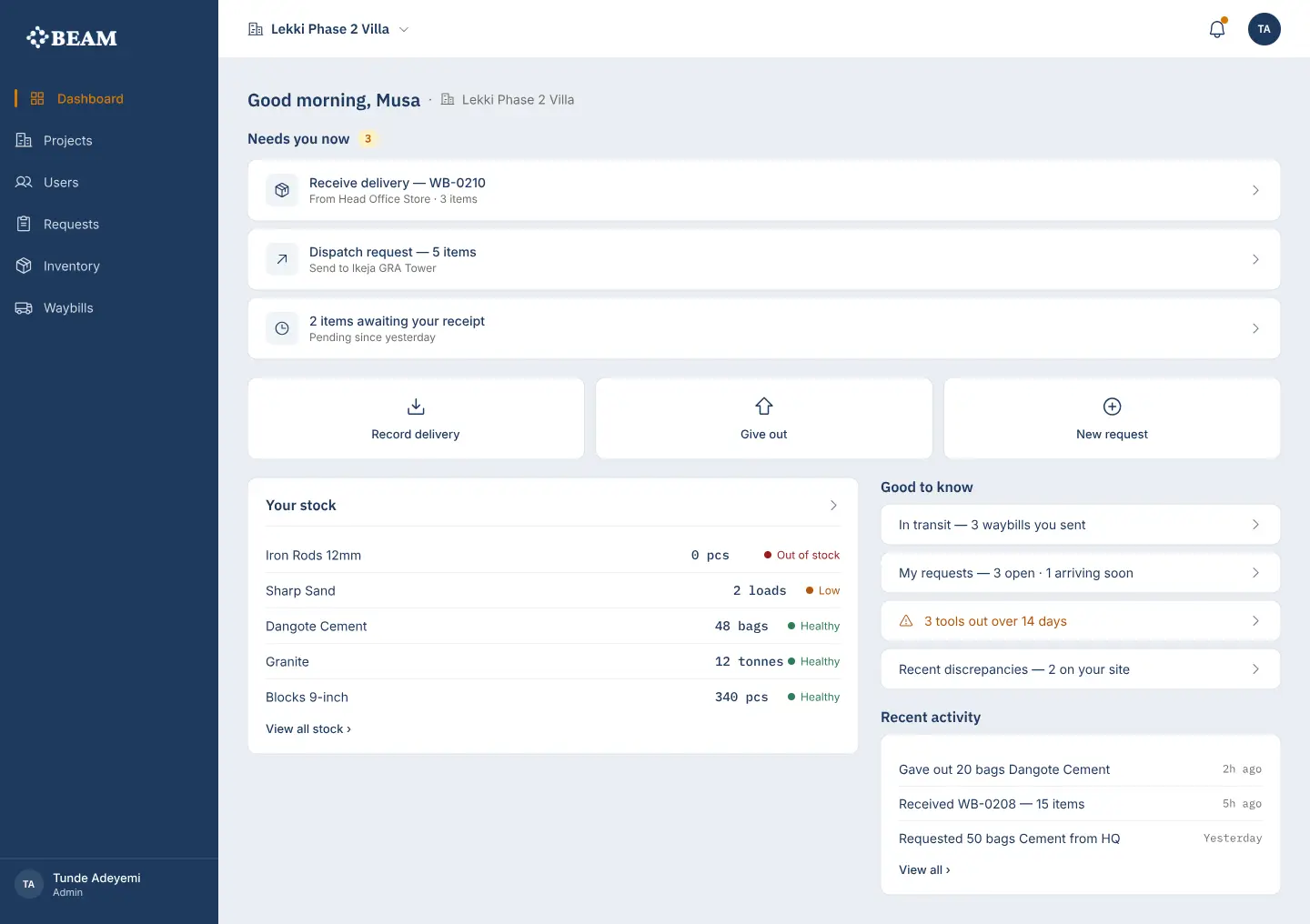Click the package icon on Receive delivery
The image size is (1310, 924).
click(x=282, y=190)
